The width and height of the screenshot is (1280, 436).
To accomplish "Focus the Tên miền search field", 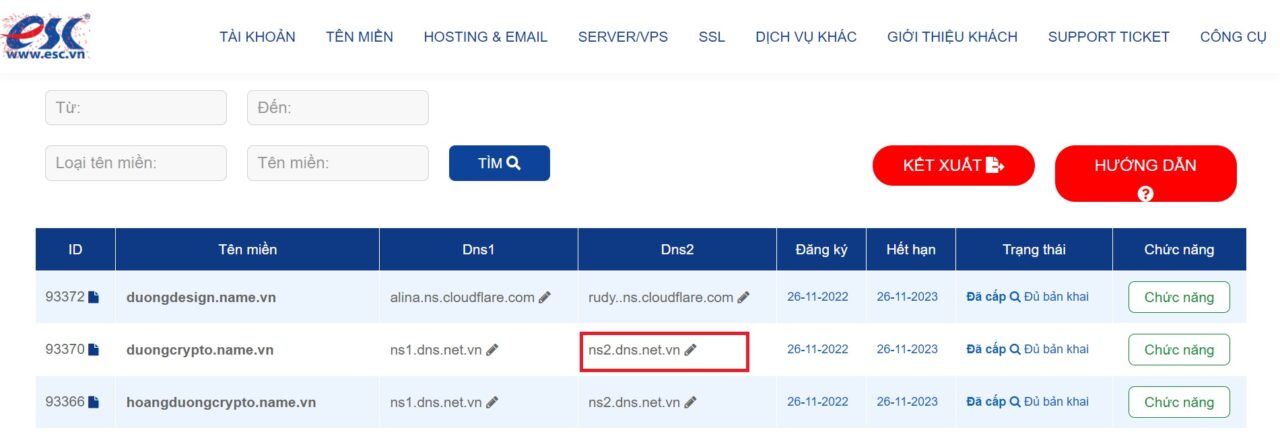I will click(338, 163).
